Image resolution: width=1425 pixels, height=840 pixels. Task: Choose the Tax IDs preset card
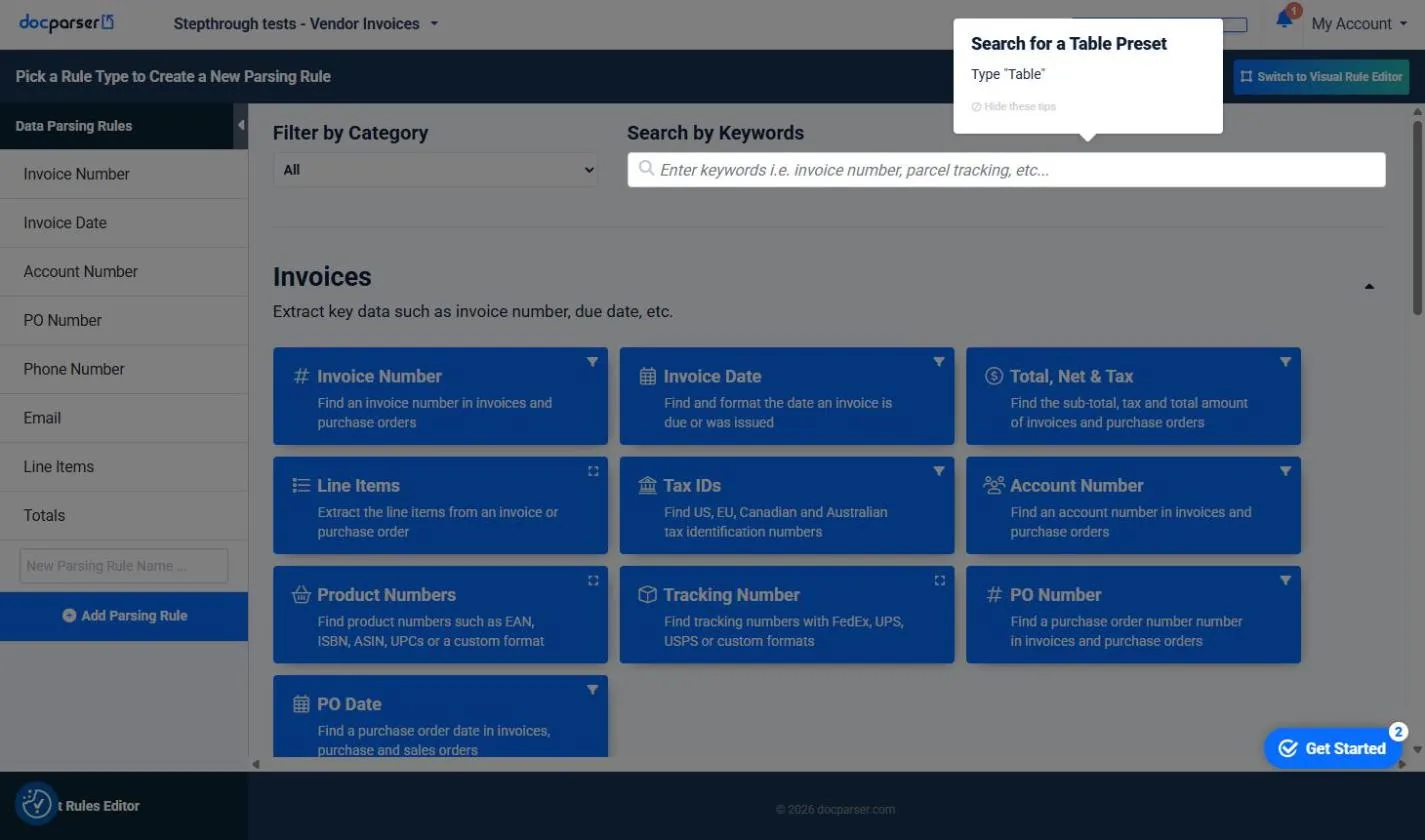tap(787, 505)
